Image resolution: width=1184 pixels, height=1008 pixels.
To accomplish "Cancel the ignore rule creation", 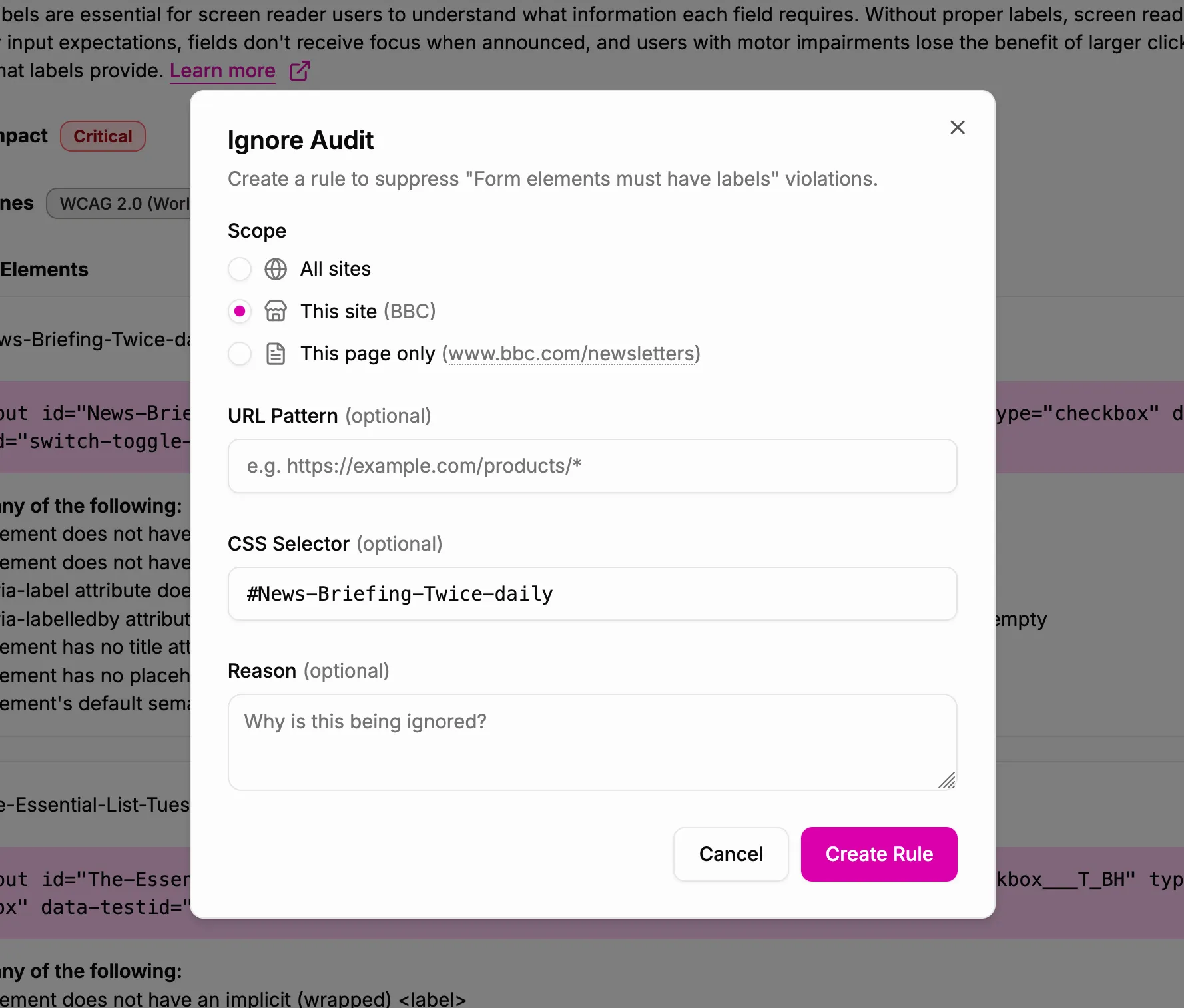I will [x=731, y=854].
